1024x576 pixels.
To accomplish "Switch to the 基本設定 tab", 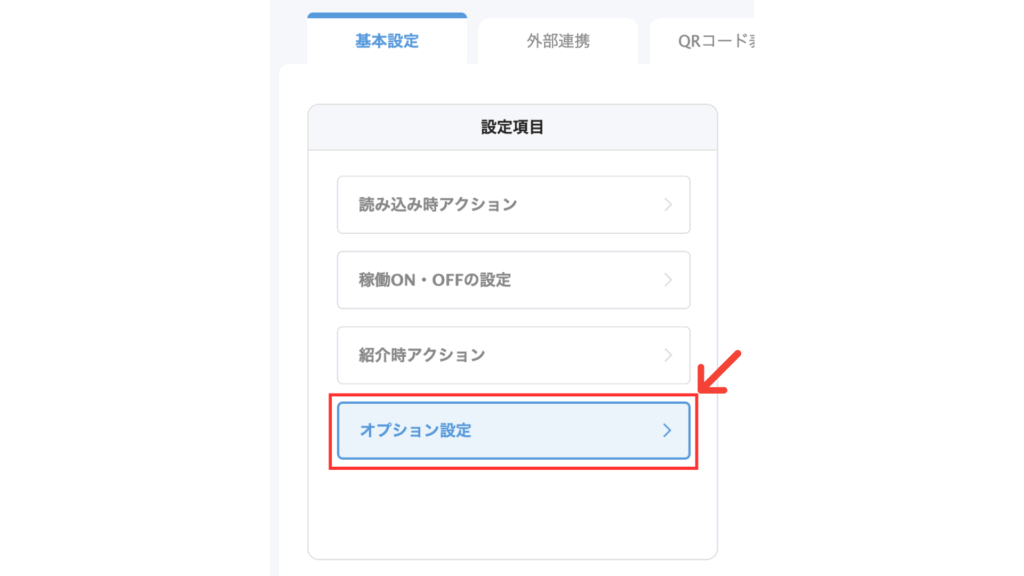I will point(386,42).
